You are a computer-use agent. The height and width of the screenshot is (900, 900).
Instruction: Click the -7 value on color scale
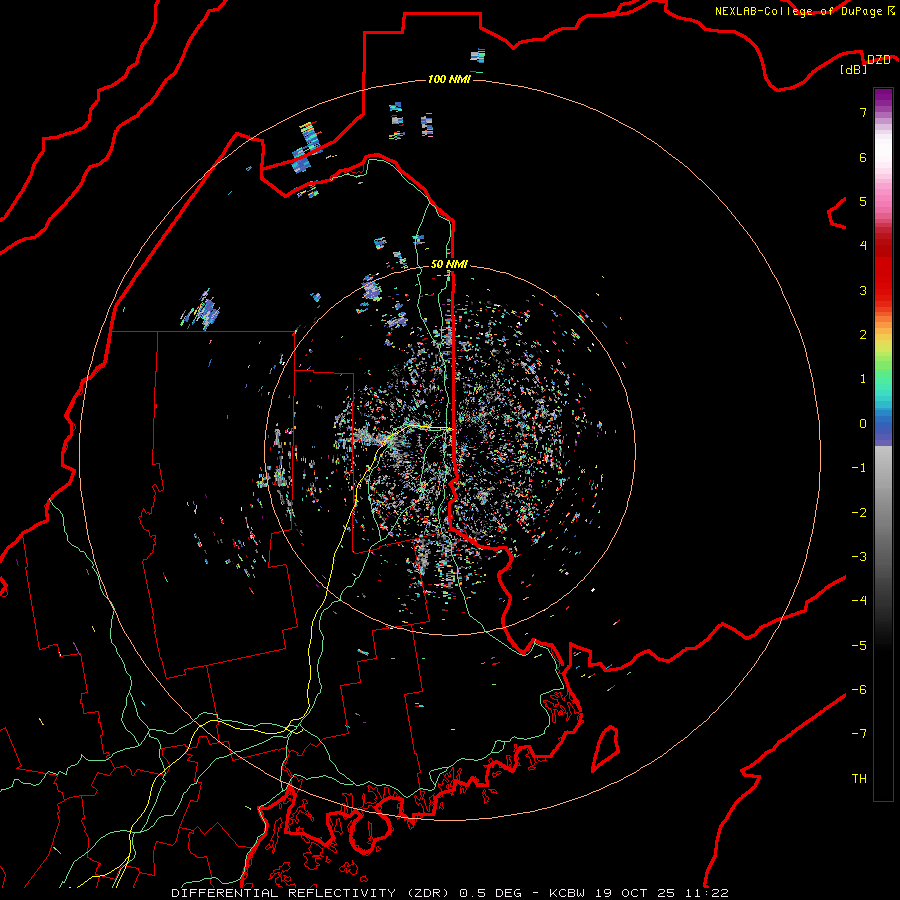pos(859,734)
